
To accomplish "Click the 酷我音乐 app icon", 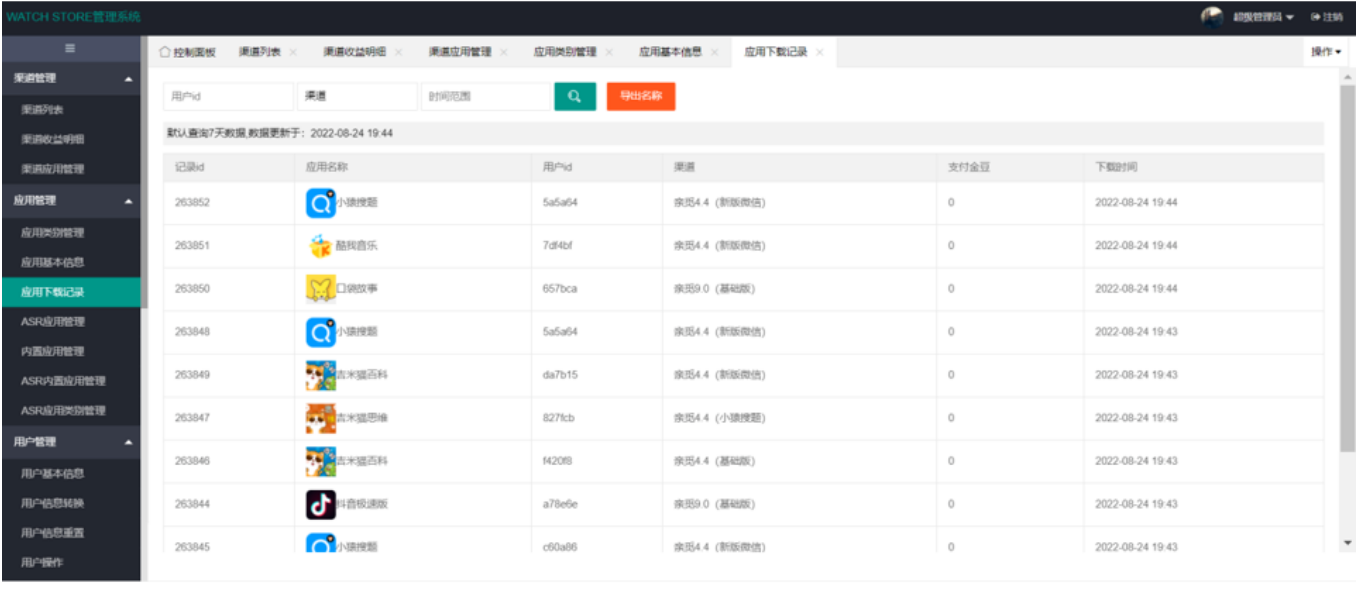I will point(319,246).
